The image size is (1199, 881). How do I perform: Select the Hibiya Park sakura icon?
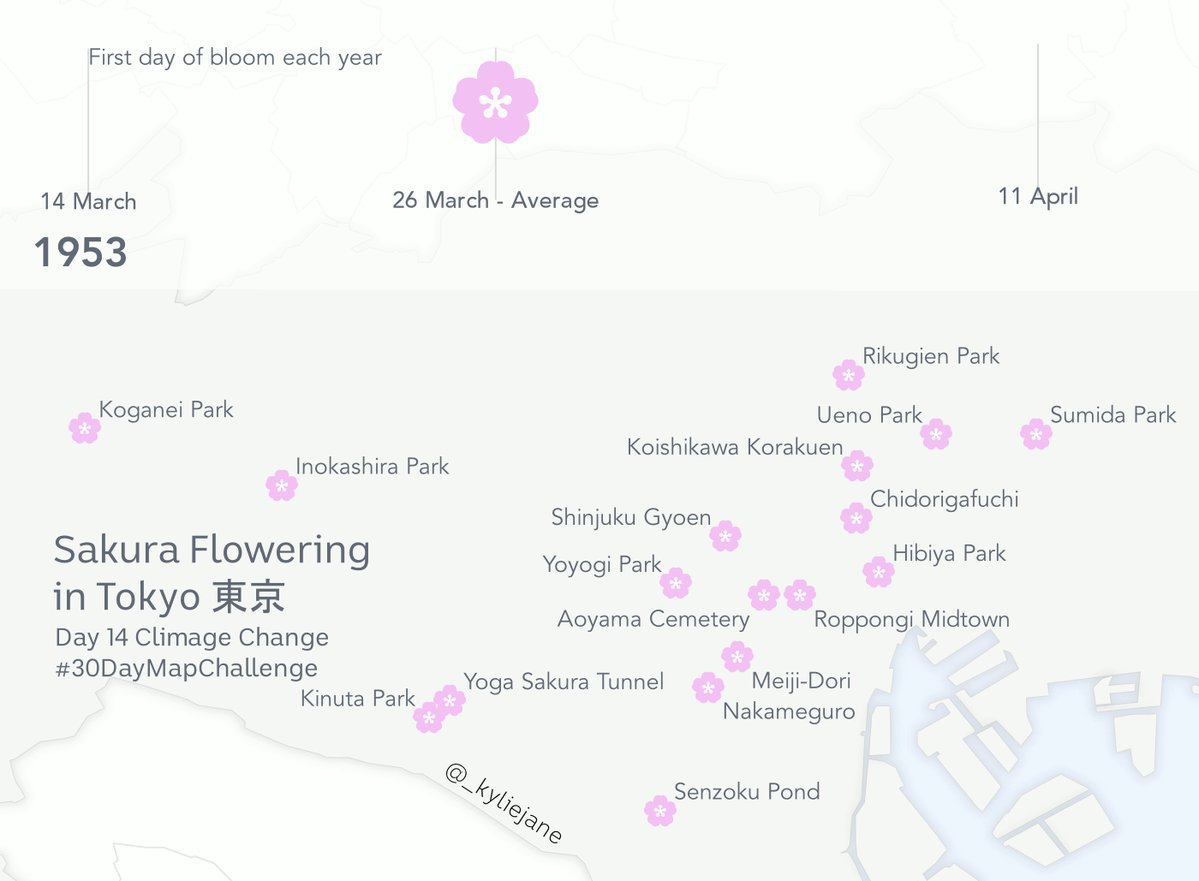point(879,572)
